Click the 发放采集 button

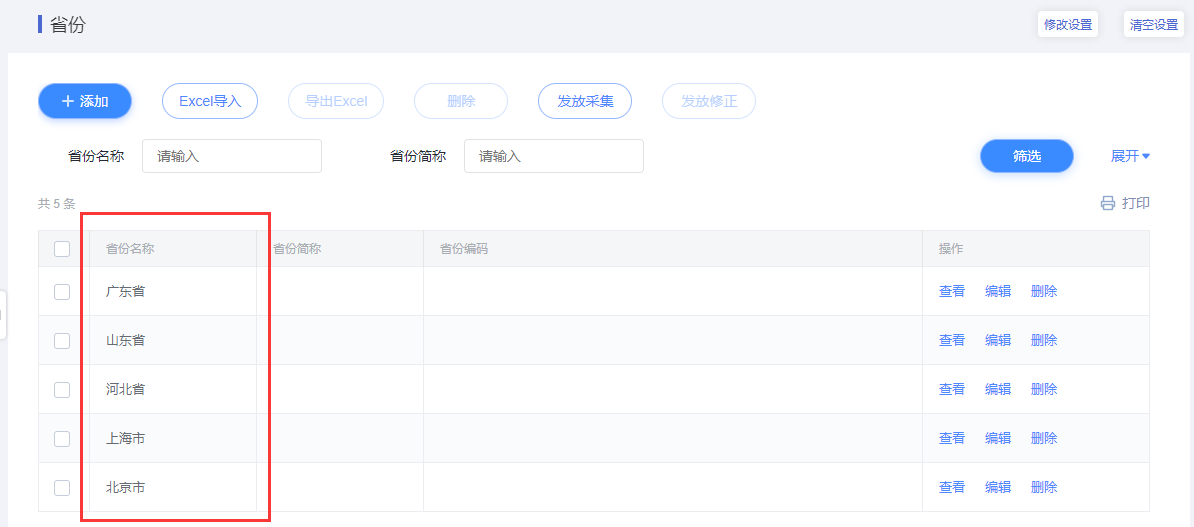pos(585,101)
